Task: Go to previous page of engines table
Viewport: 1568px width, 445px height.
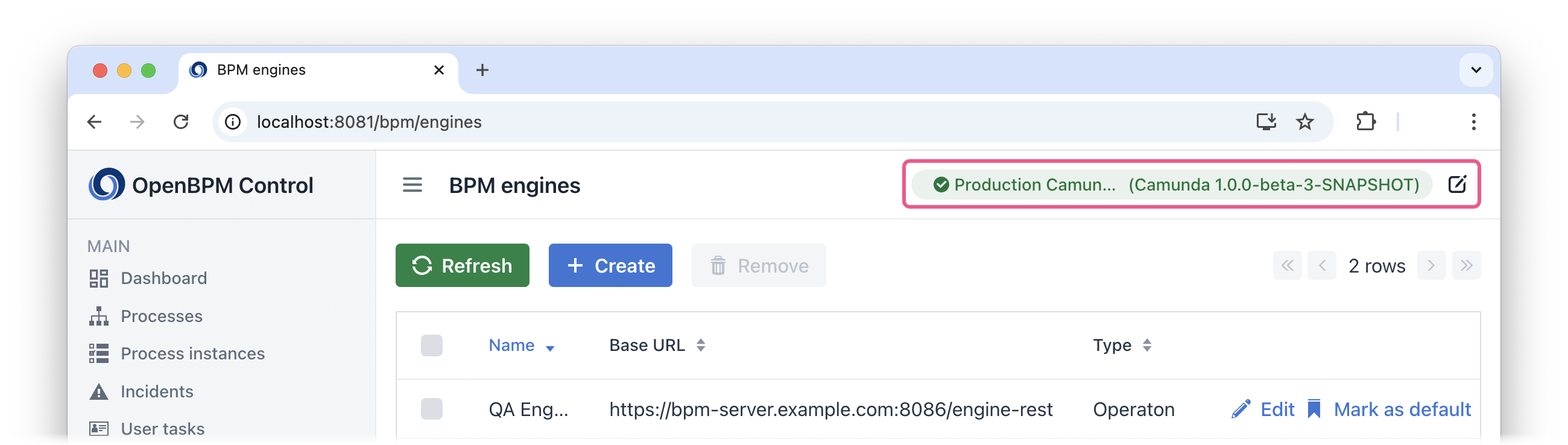Action: point(1322,265)
